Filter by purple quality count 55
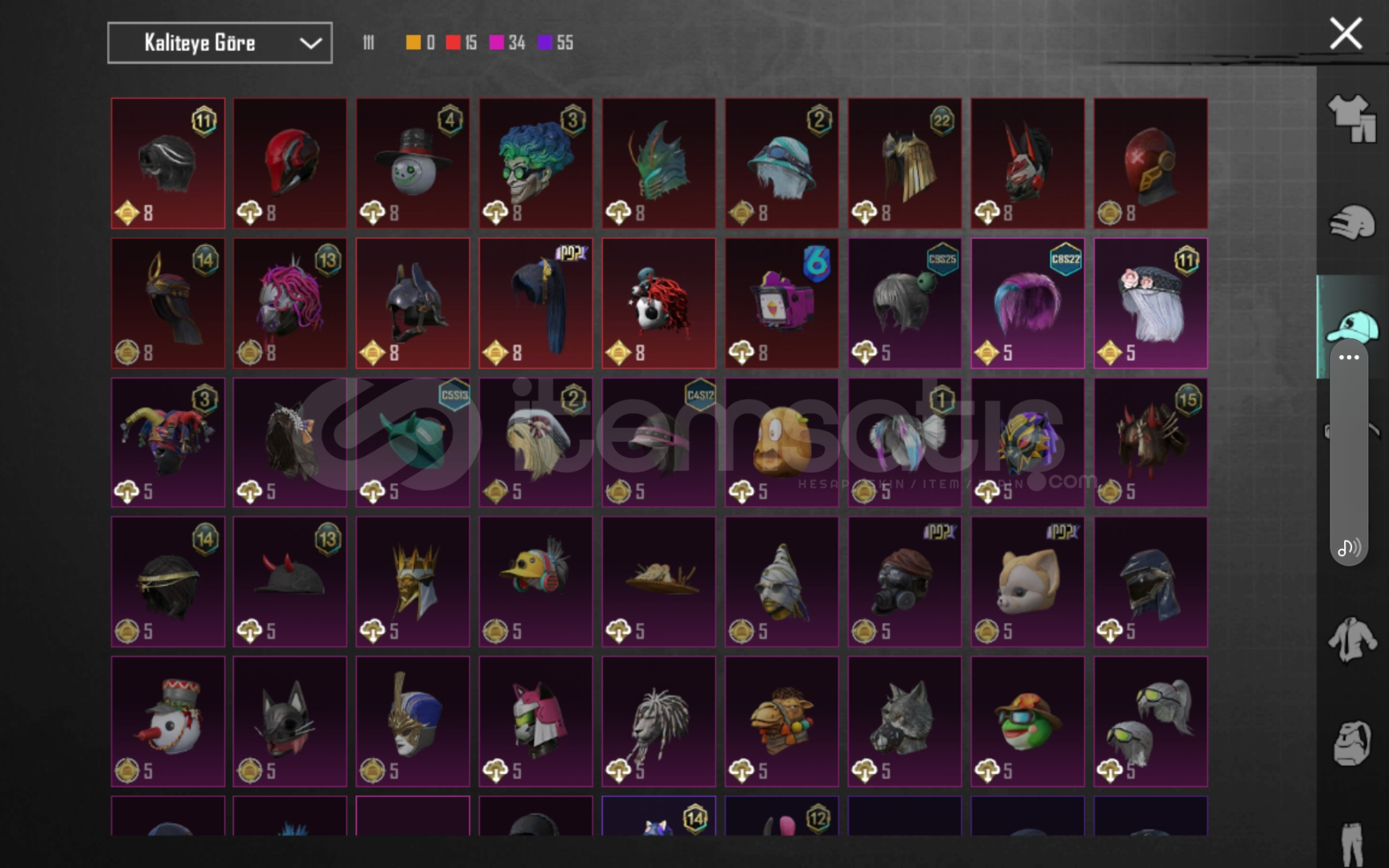The height and width of the screenshot is (868, 1389). [x=555, y=43]
